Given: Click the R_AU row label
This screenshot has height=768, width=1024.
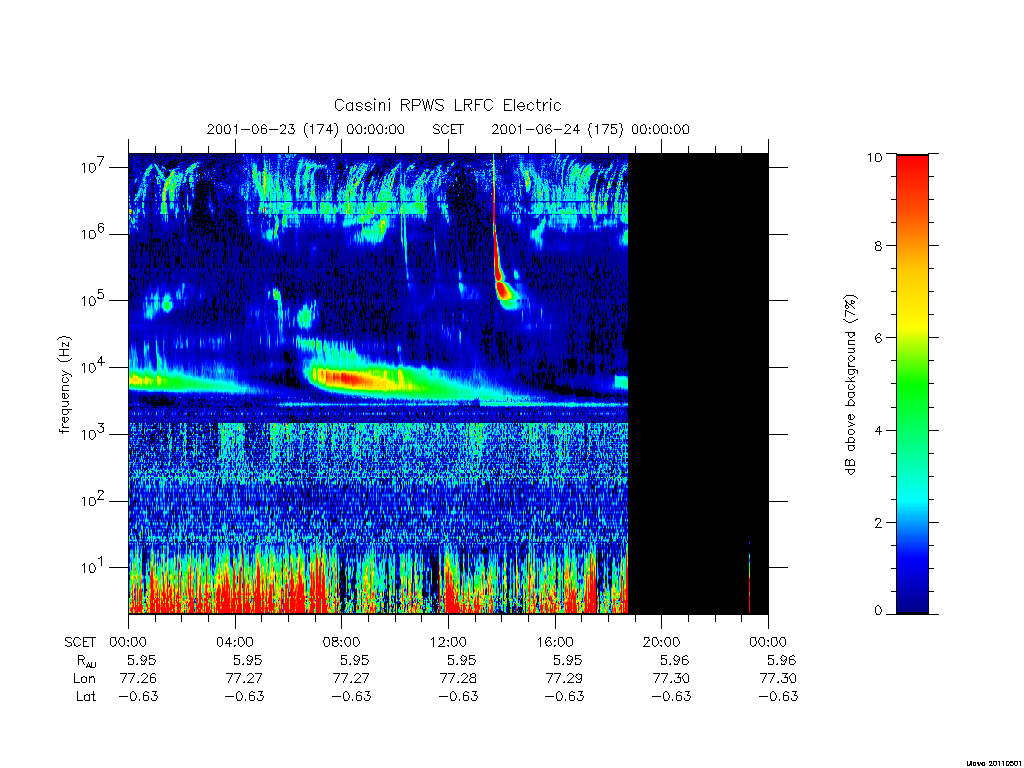Looking at the screenshot, I should pos(86,661).
